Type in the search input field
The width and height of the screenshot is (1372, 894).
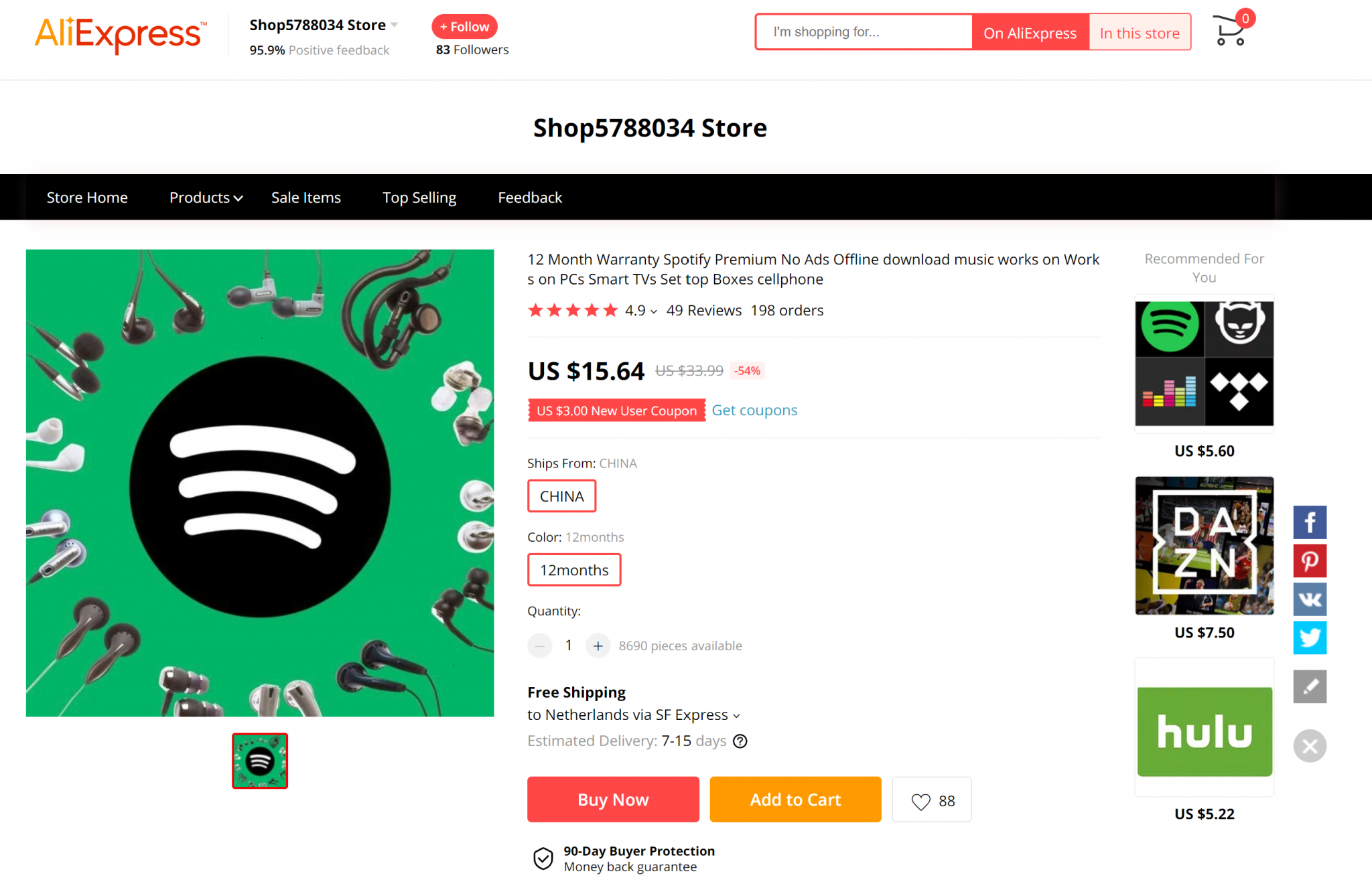864,32
